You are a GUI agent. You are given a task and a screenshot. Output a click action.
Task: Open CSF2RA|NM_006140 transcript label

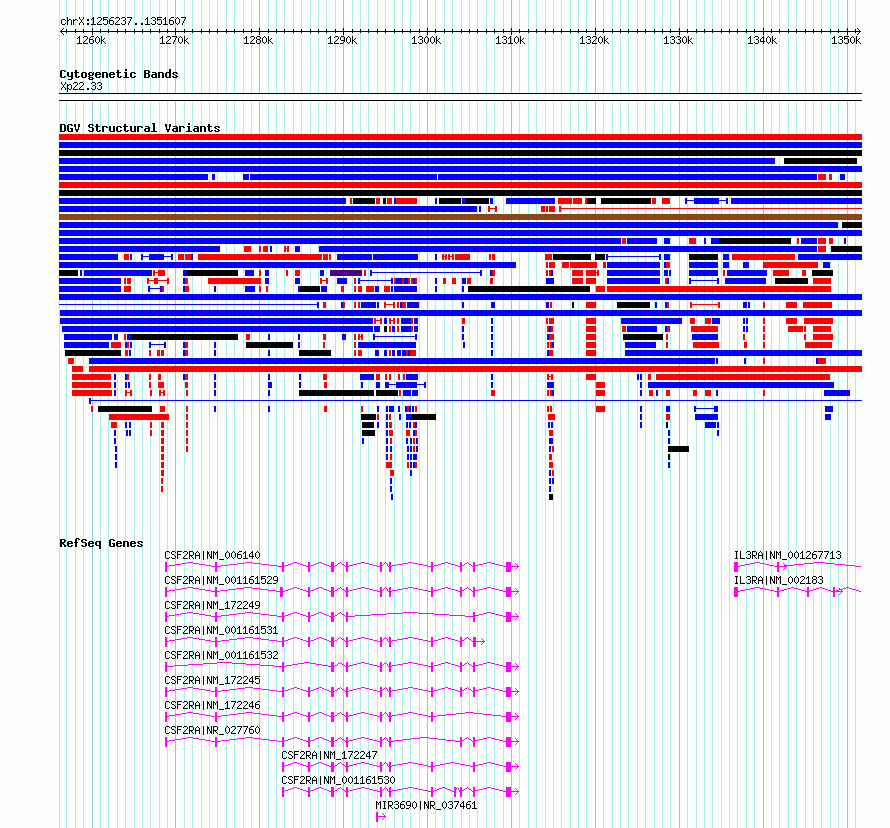point(212,555)
